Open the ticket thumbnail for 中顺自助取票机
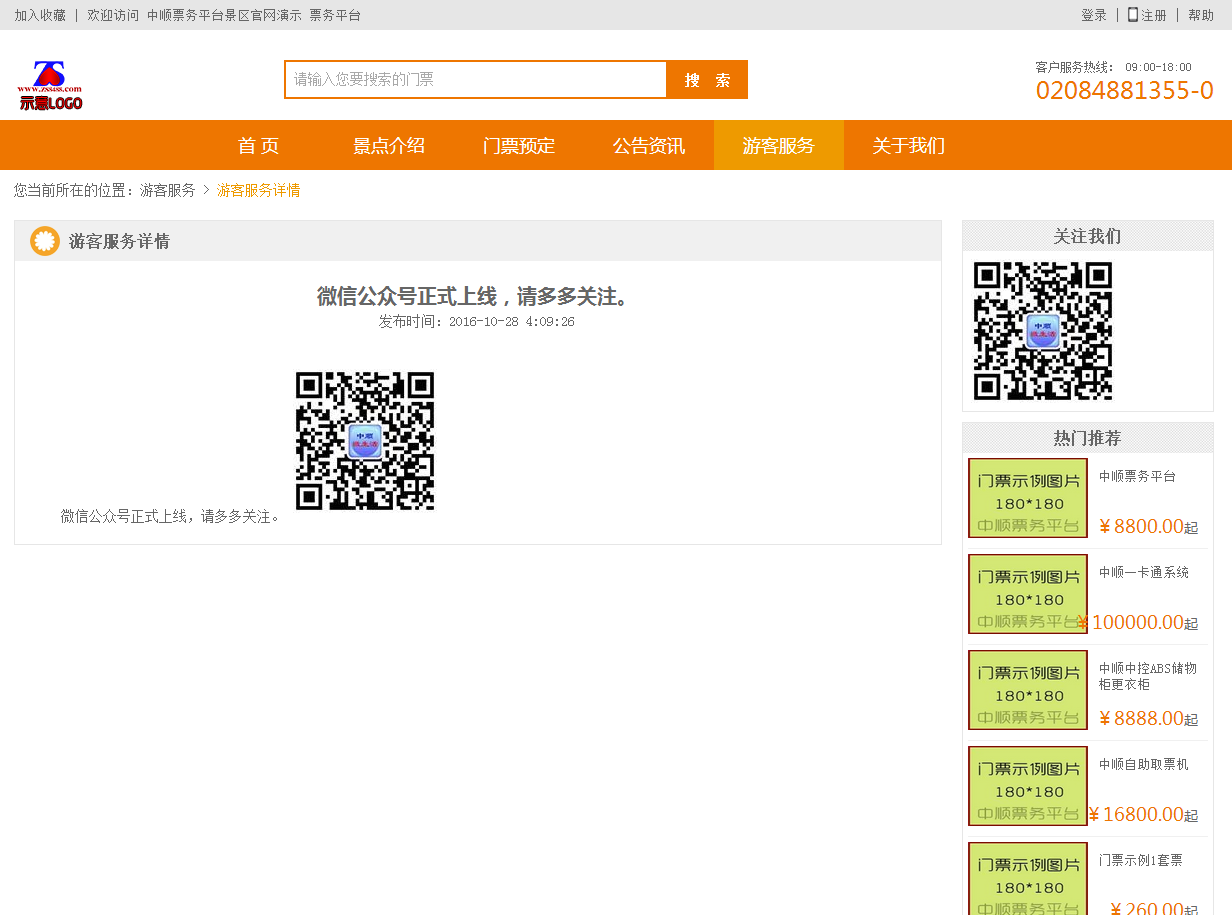Image resolution: width=1232 pixels, height=915 pixels. 1028,786
